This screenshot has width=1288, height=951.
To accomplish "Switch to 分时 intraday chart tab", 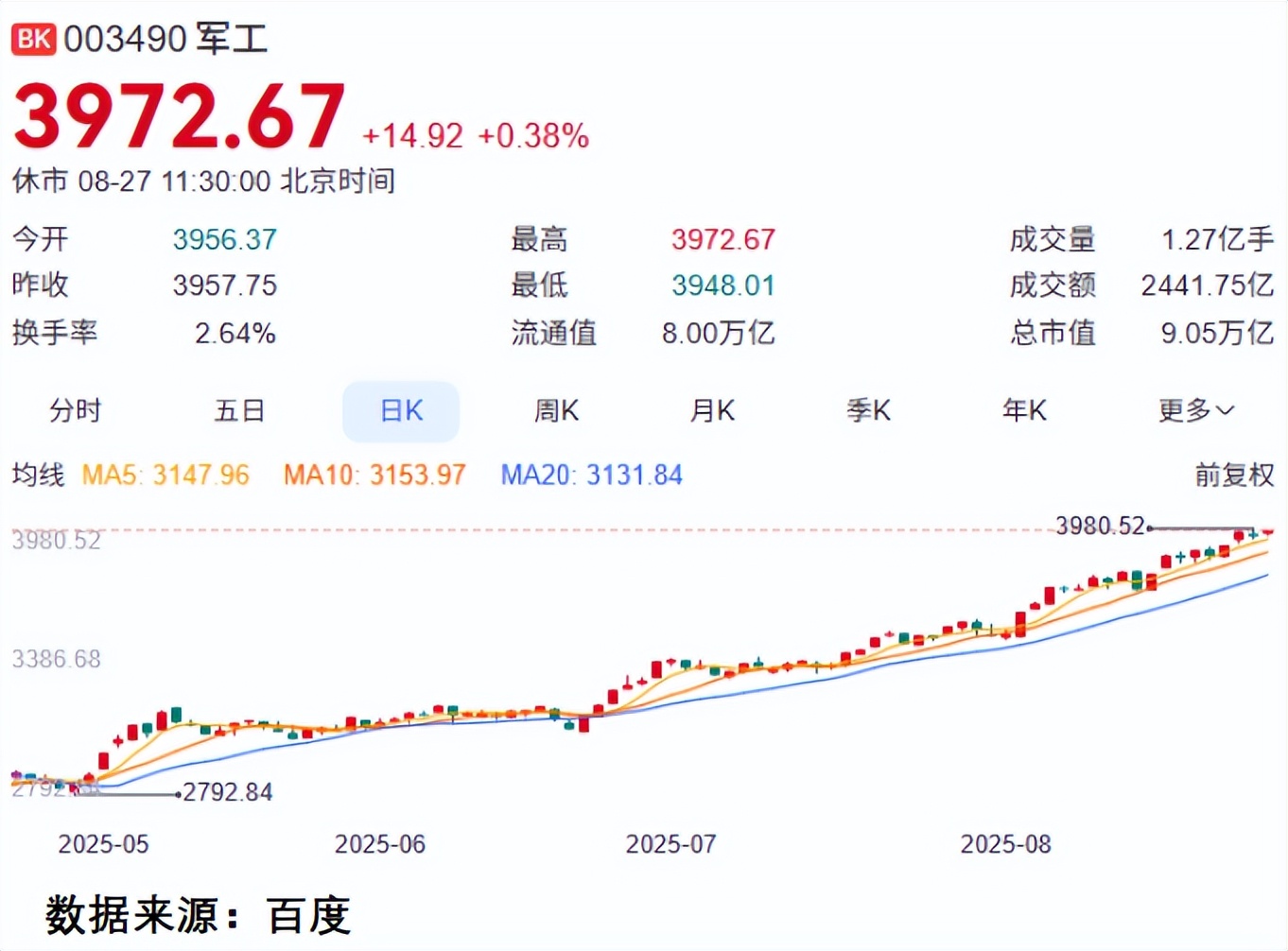I will (x=76, y=411).
